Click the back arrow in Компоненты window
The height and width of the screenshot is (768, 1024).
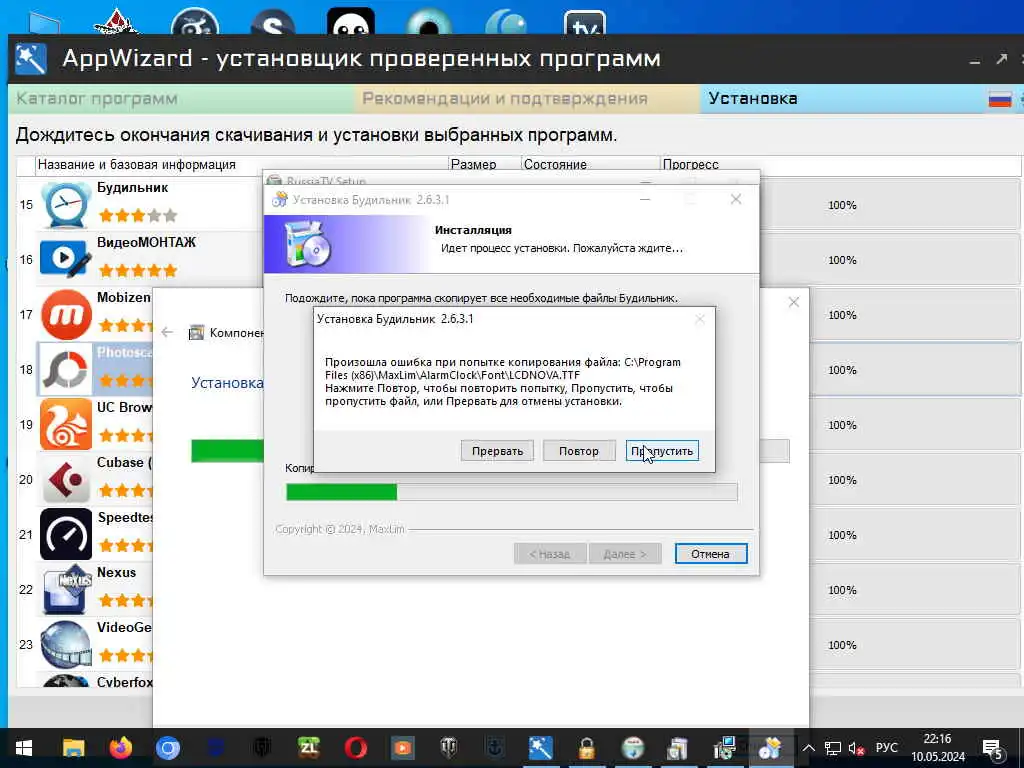[167, 332]
